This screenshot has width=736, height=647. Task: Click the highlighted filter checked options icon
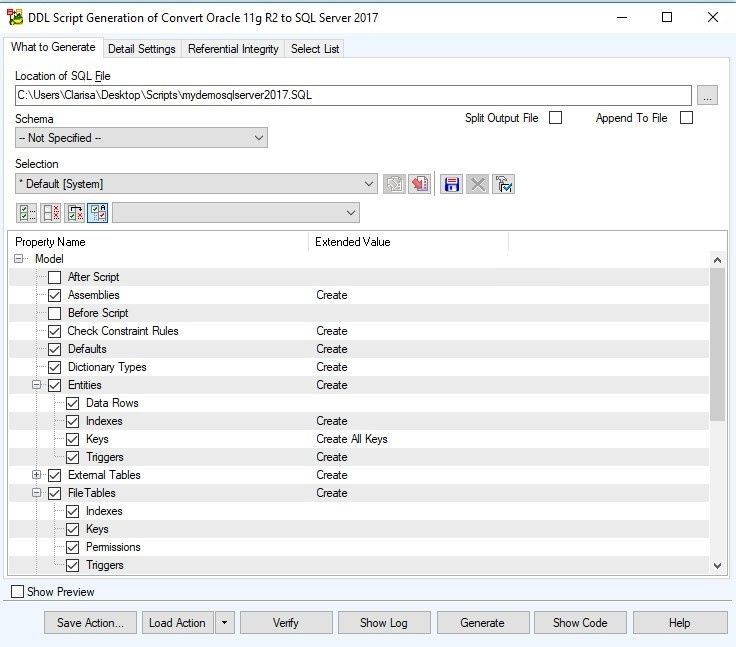pyautogui.click(x=98, y=213)
